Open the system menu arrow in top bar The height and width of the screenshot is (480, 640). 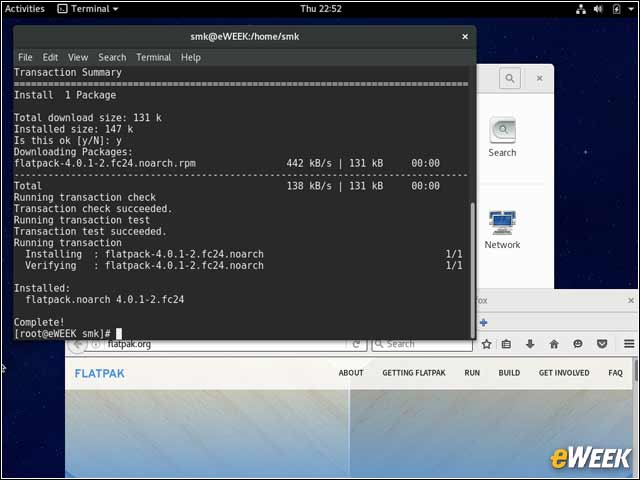point(631,9)
